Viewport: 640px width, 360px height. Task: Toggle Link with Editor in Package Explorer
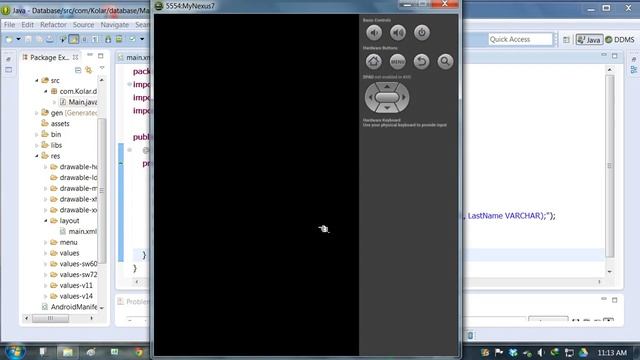(x=89, y=70)
